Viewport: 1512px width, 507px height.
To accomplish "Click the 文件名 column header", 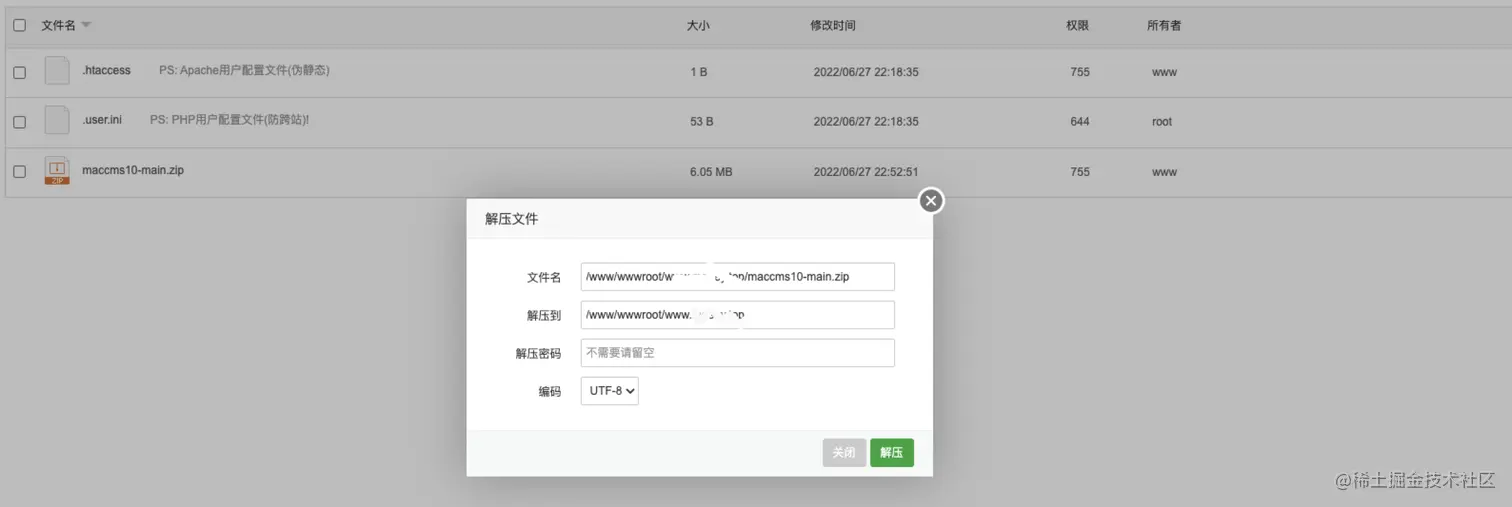I will tap(58, 25).
